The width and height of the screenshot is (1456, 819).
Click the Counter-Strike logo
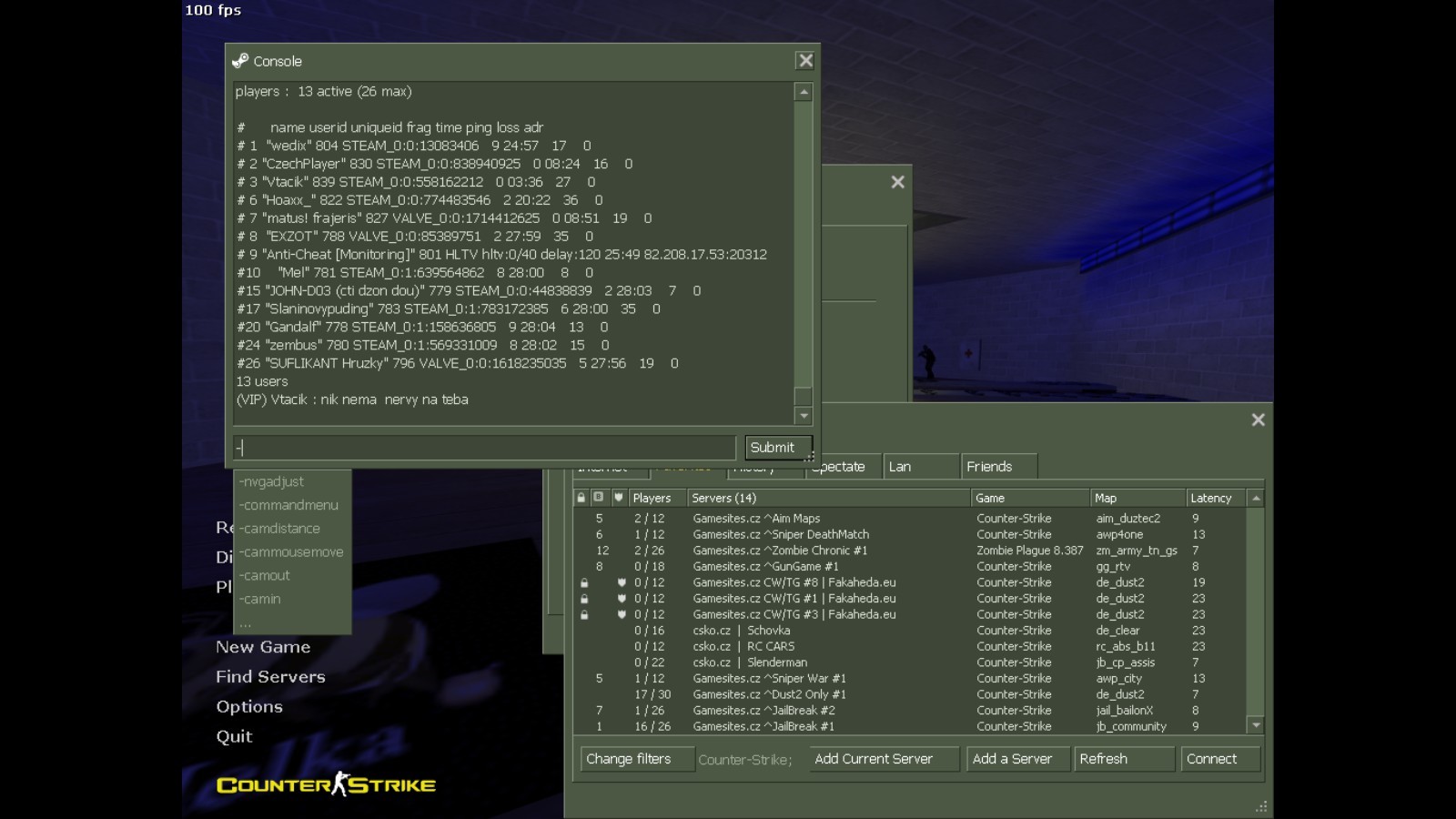326,784
